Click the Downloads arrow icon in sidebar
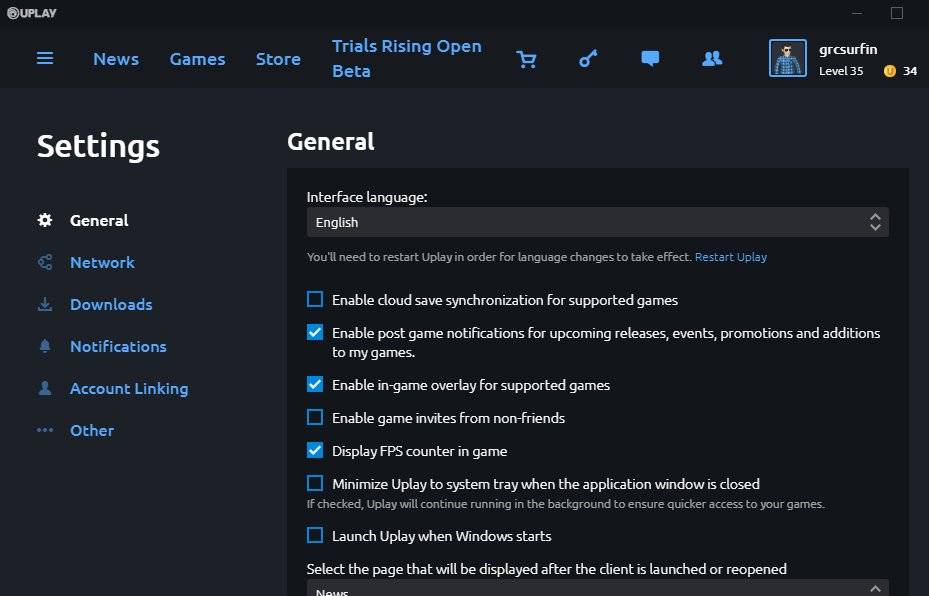Viewport: 929px width, 596px height. click(x=45, y=304)
